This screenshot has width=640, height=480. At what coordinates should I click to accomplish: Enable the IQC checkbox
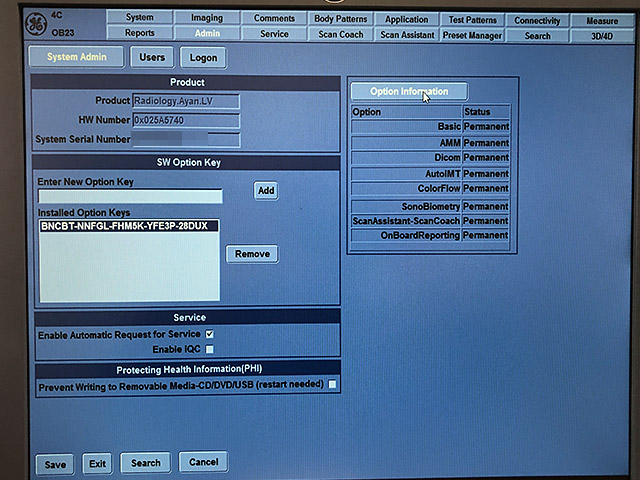pos(209,349)
